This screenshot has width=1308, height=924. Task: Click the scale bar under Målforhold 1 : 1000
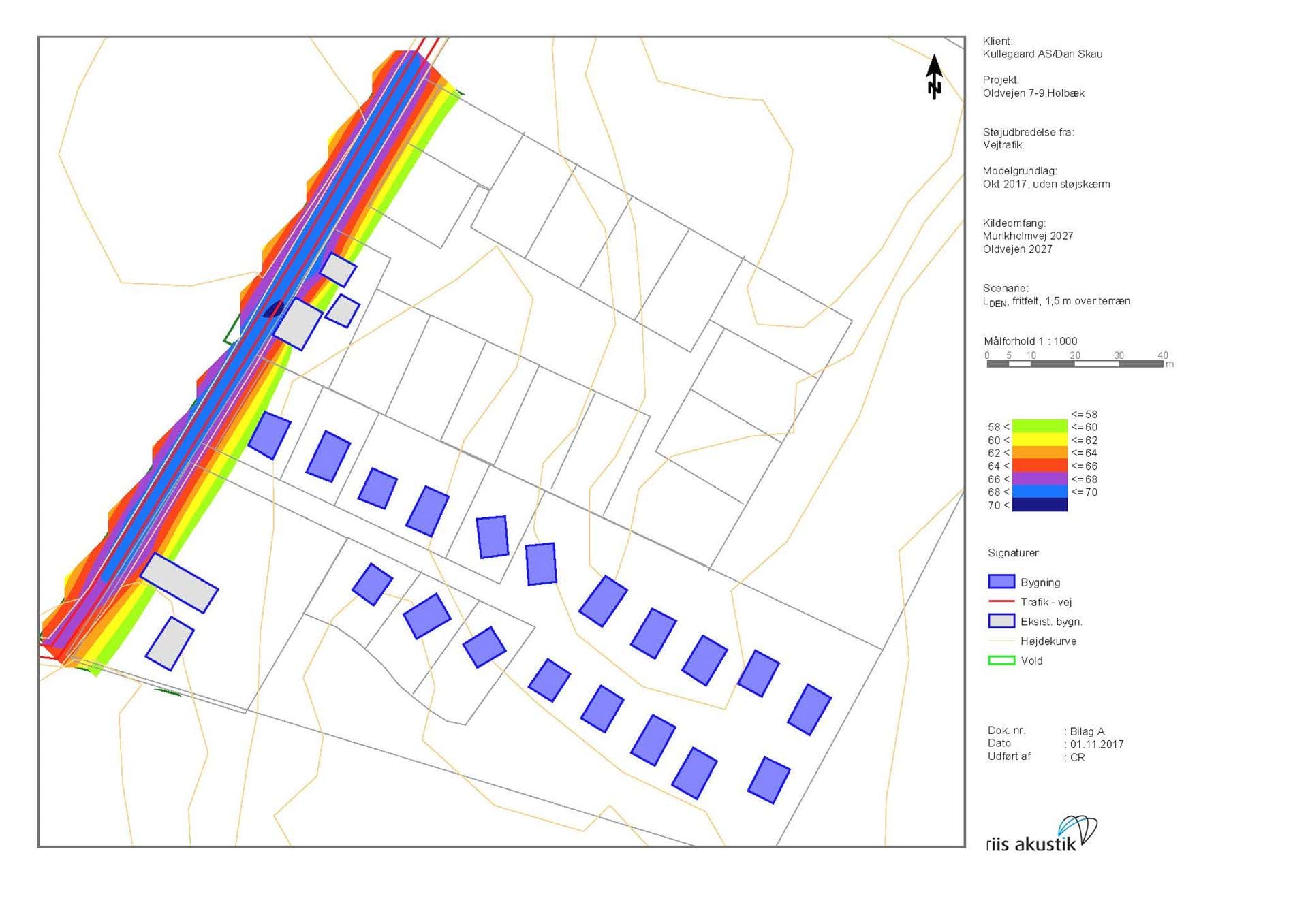coord(1074,364)
